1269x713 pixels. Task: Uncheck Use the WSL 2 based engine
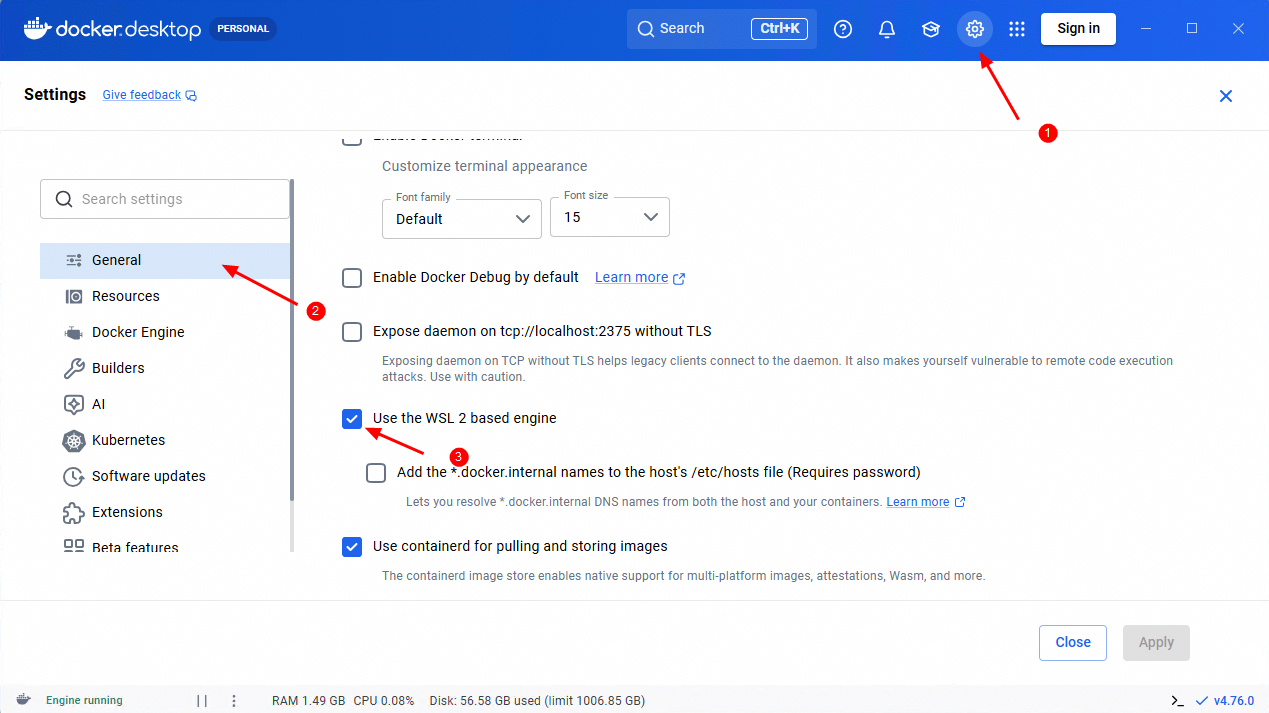[x=352, y=419]
